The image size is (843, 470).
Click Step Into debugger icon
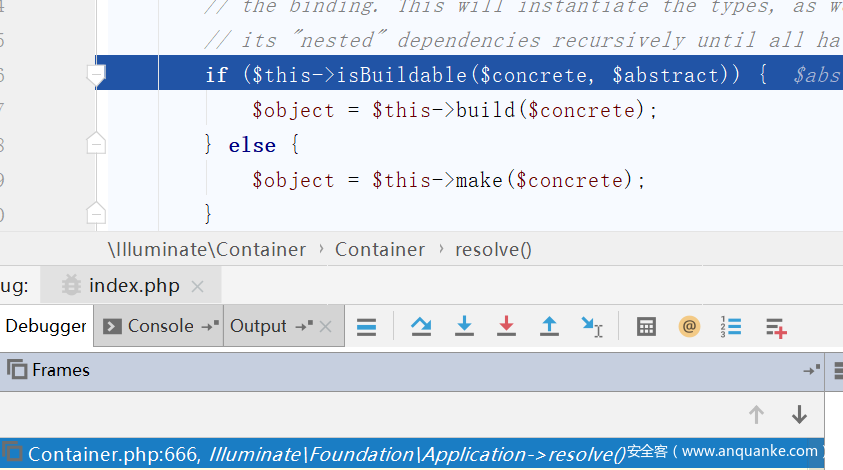tap(464, 326)
